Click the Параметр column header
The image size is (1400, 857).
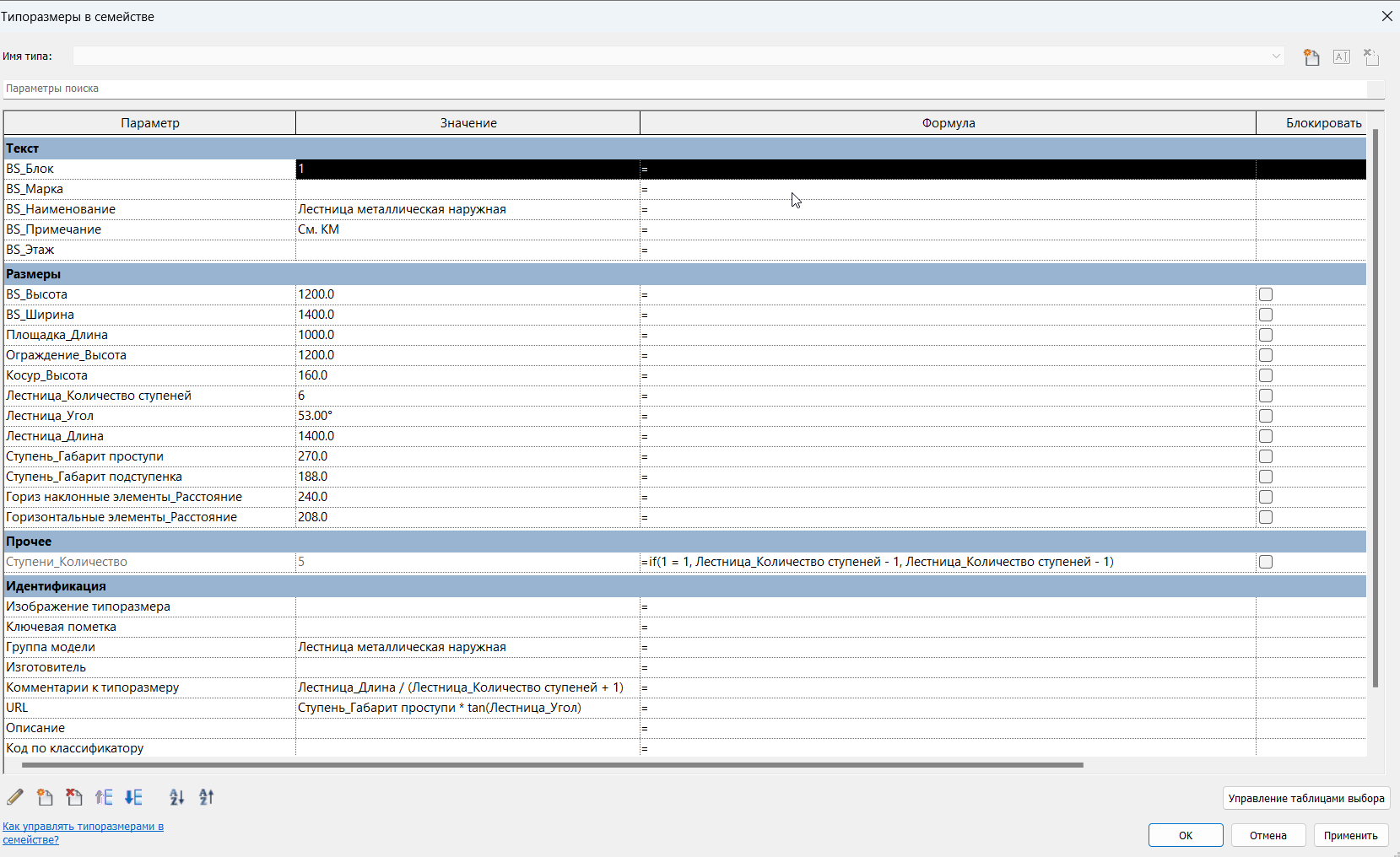click(150, 123)
